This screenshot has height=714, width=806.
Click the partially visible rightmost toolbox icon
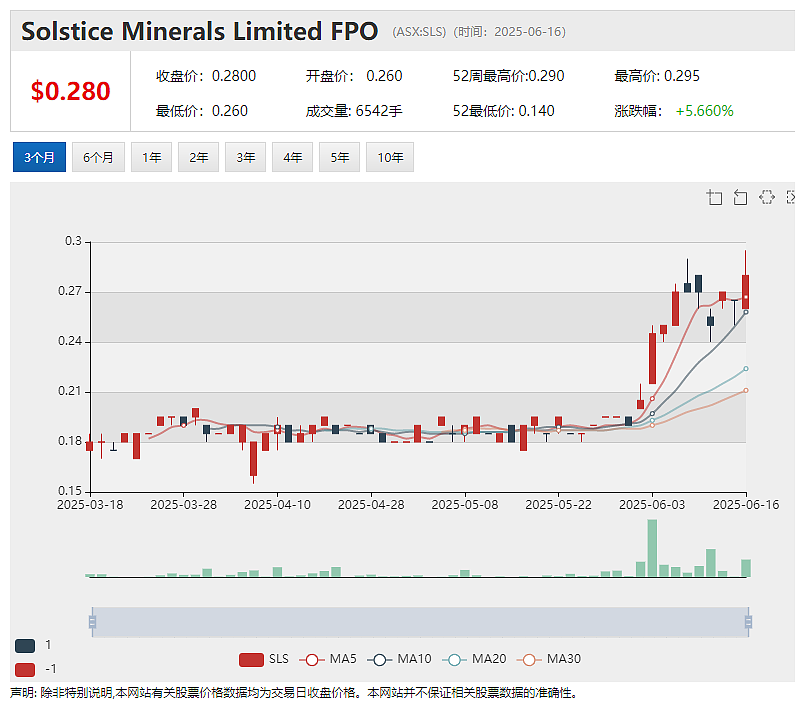(791, 197)
